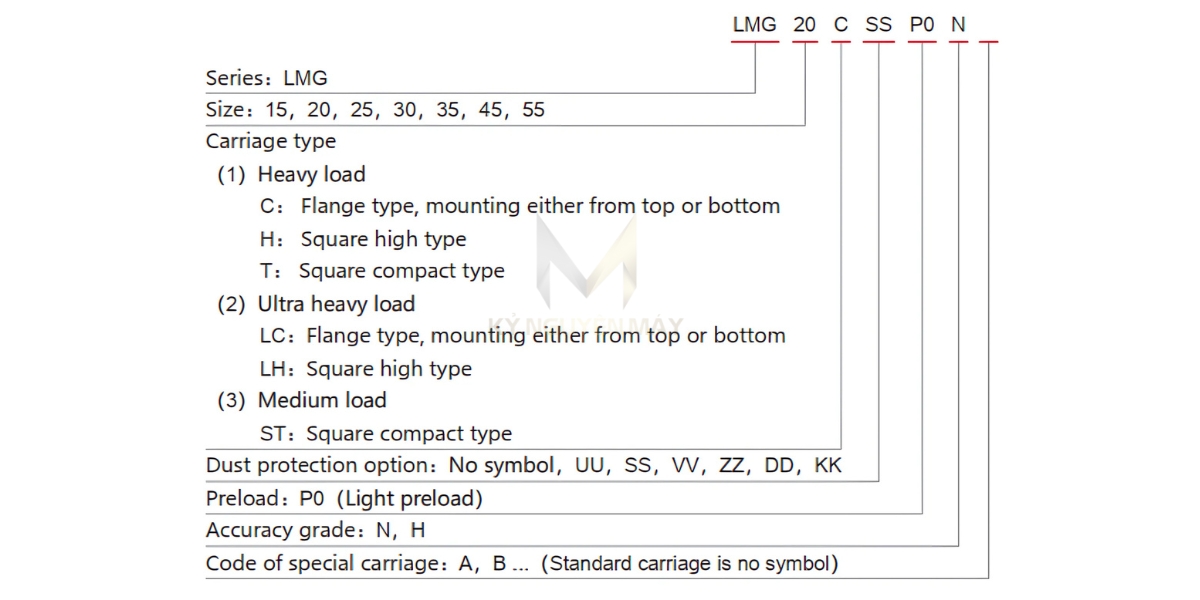This screenshot has width=1200, height=600.
Task: Click the Series: LMG line
Action: click(x=266, y=77)
